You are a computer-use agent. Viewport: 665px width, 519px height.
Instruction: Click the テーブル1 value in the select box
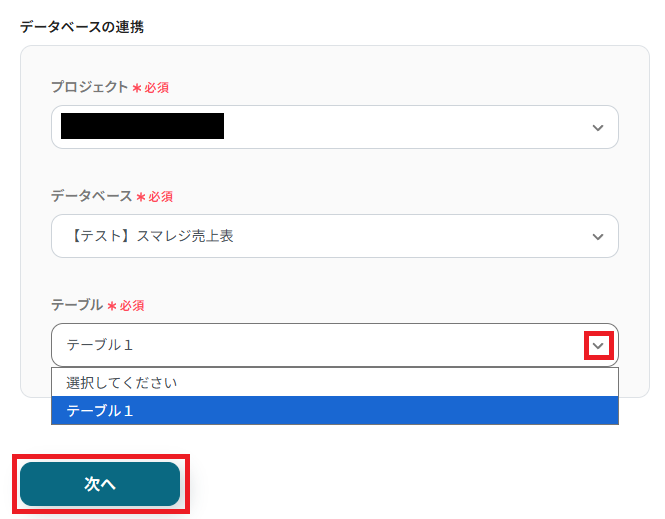click(99, 345)
